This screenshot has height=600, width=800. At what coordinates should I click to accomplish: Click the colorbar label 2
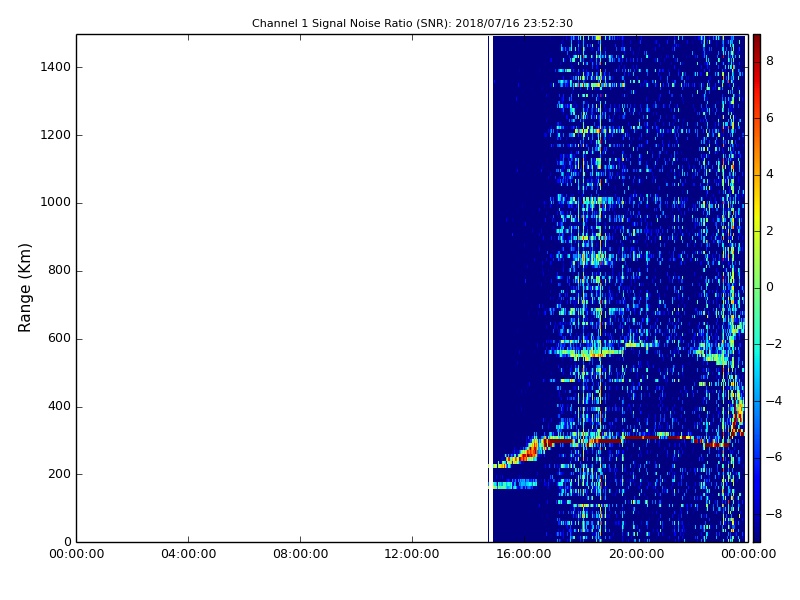pyautogui.click(x=770, y=231)
